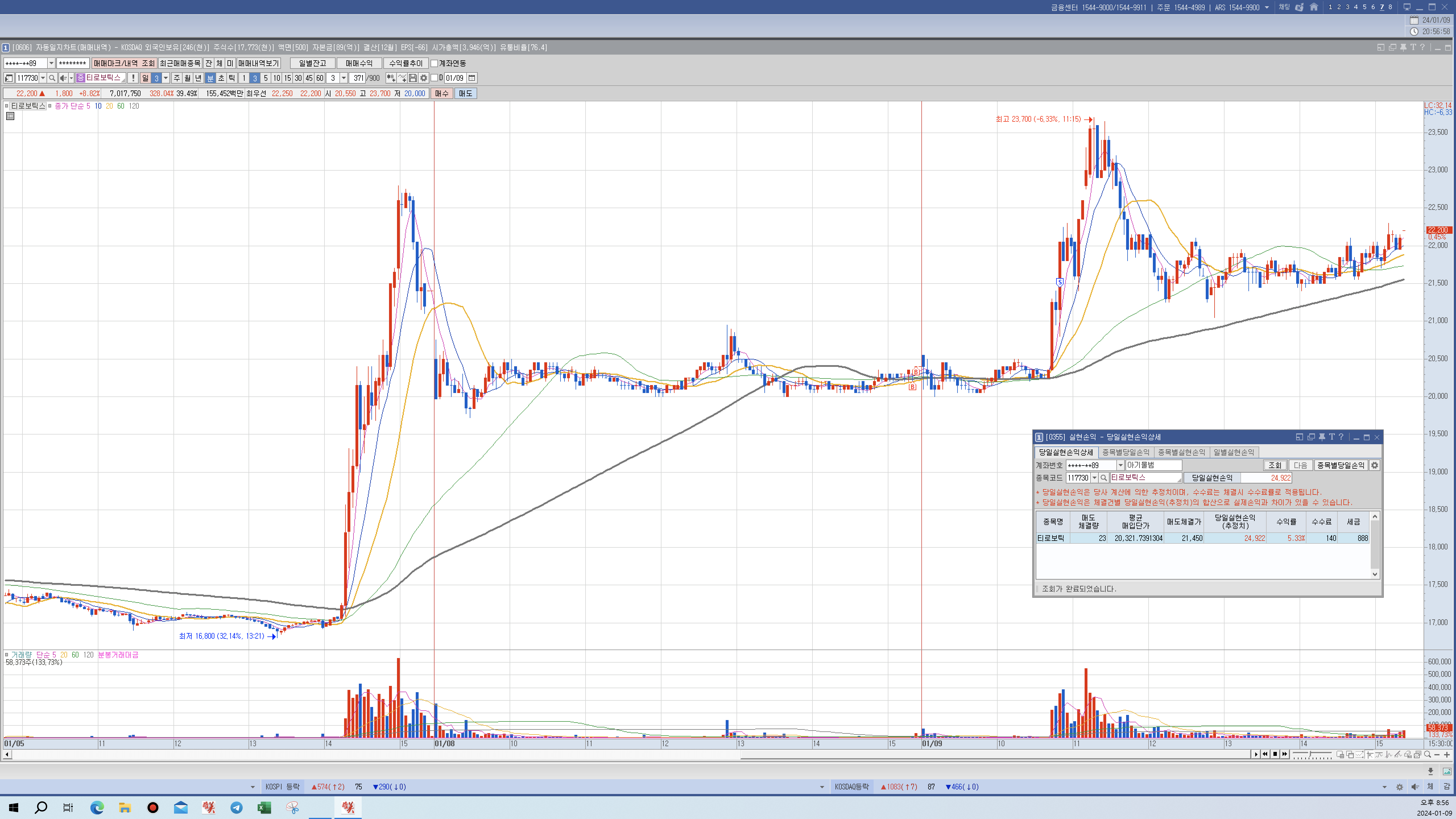This screenshot has height=819, width=1456.
Task: Select the 당일실현손익상세 tab
Action: click(1066, 452)
